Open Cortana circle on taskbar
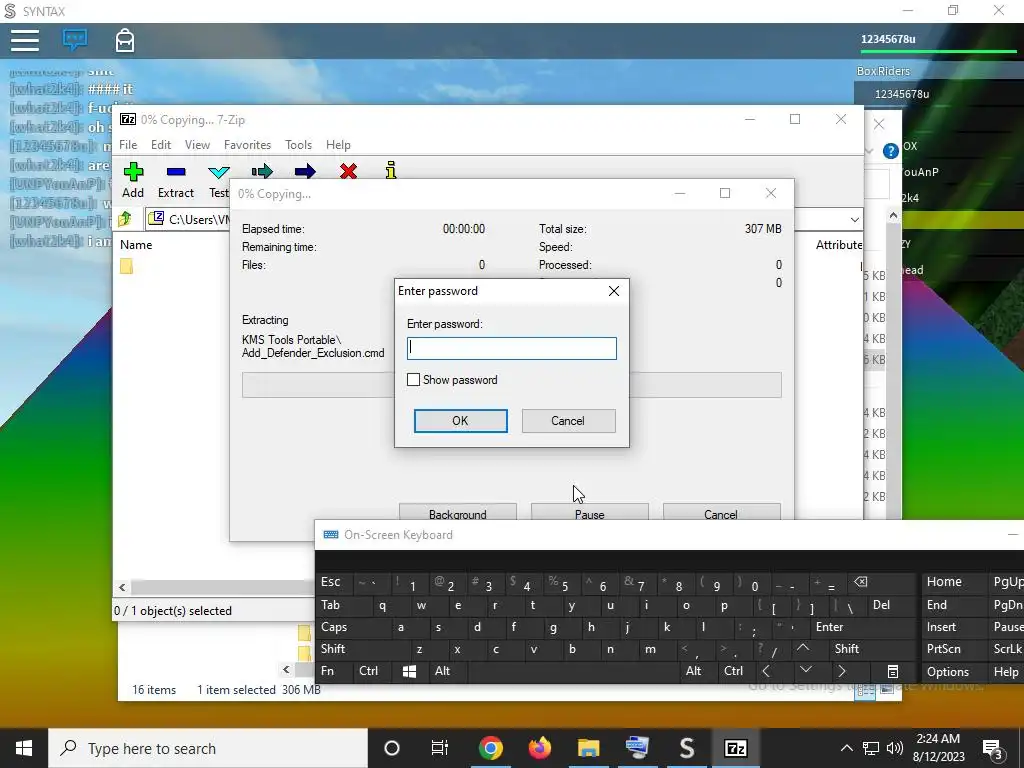This screenshot has width=1024, height=768. tap(392, 748)
